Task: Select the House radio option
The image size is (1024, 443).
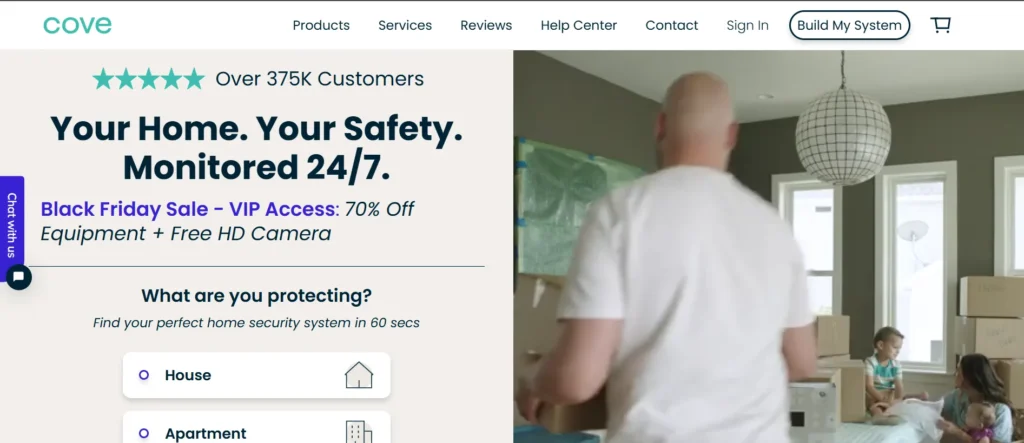Action: click(144, 375)
